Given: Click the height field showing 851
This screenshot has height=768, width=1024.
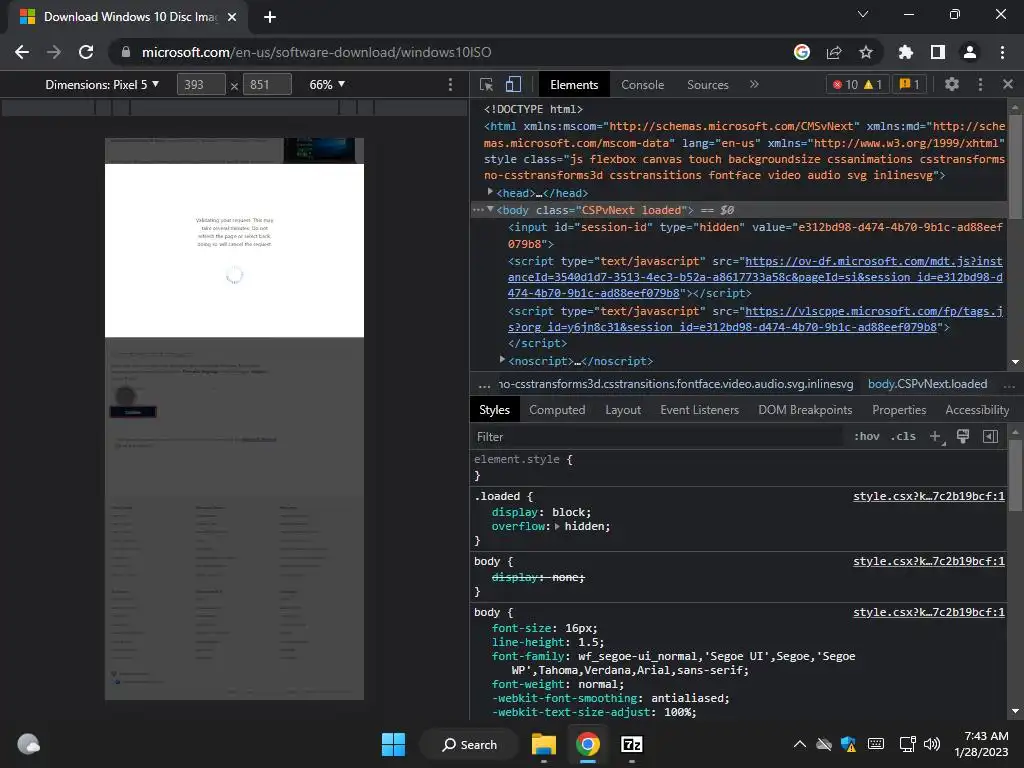Looking at the screenshot, I should (x=267, y=85).
